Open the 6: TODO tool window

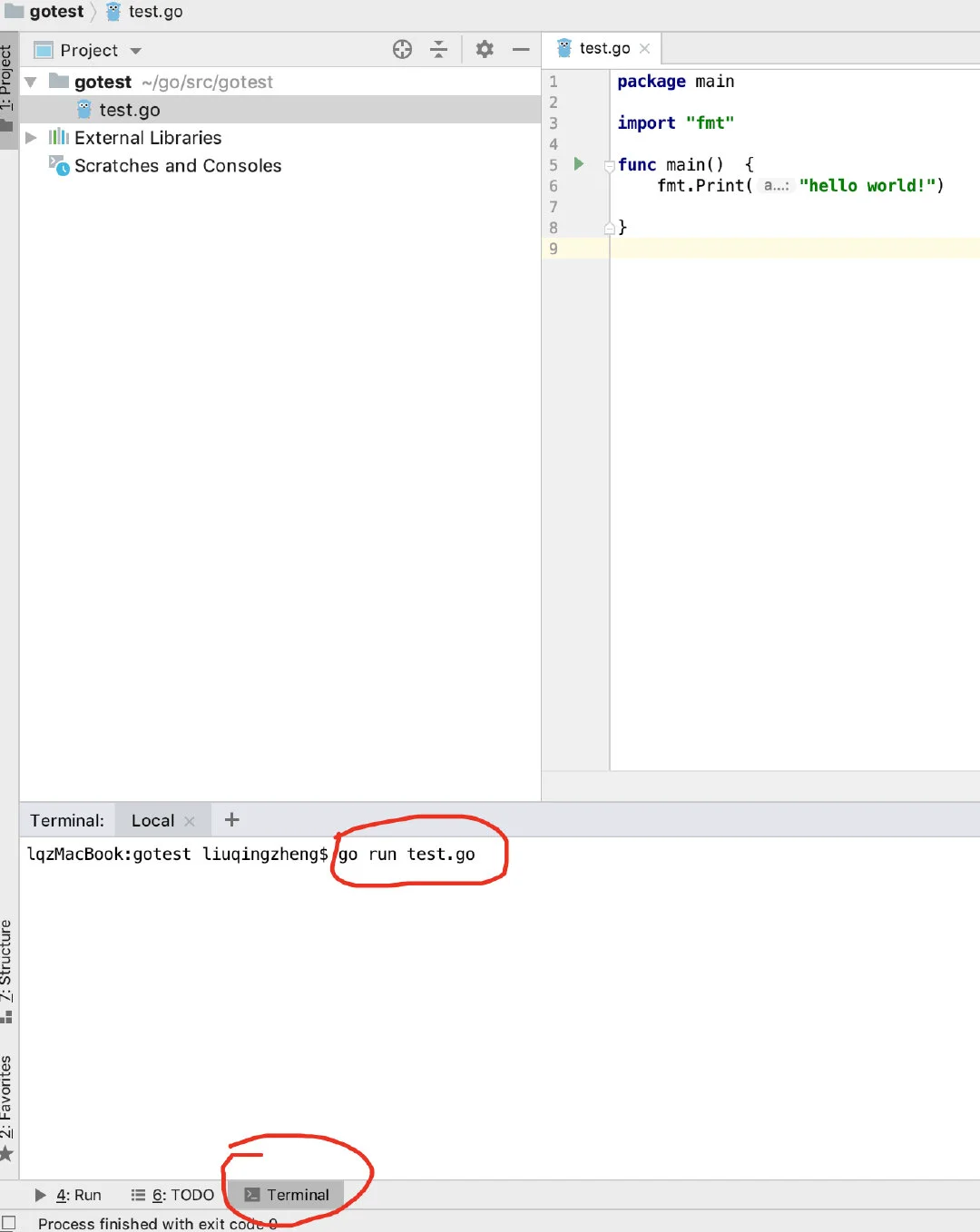(173, 1195)
